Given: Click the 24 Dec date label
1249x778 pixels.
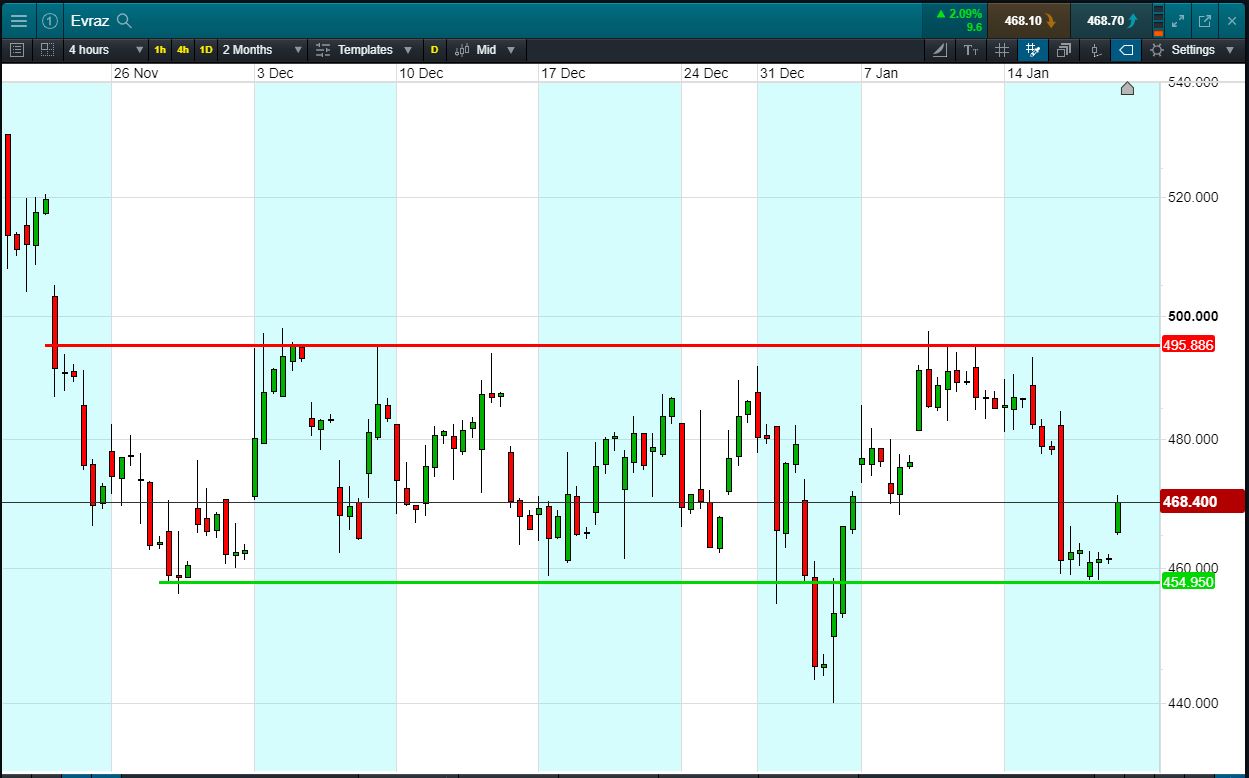Looking at the screenshot, I should 706,73.
